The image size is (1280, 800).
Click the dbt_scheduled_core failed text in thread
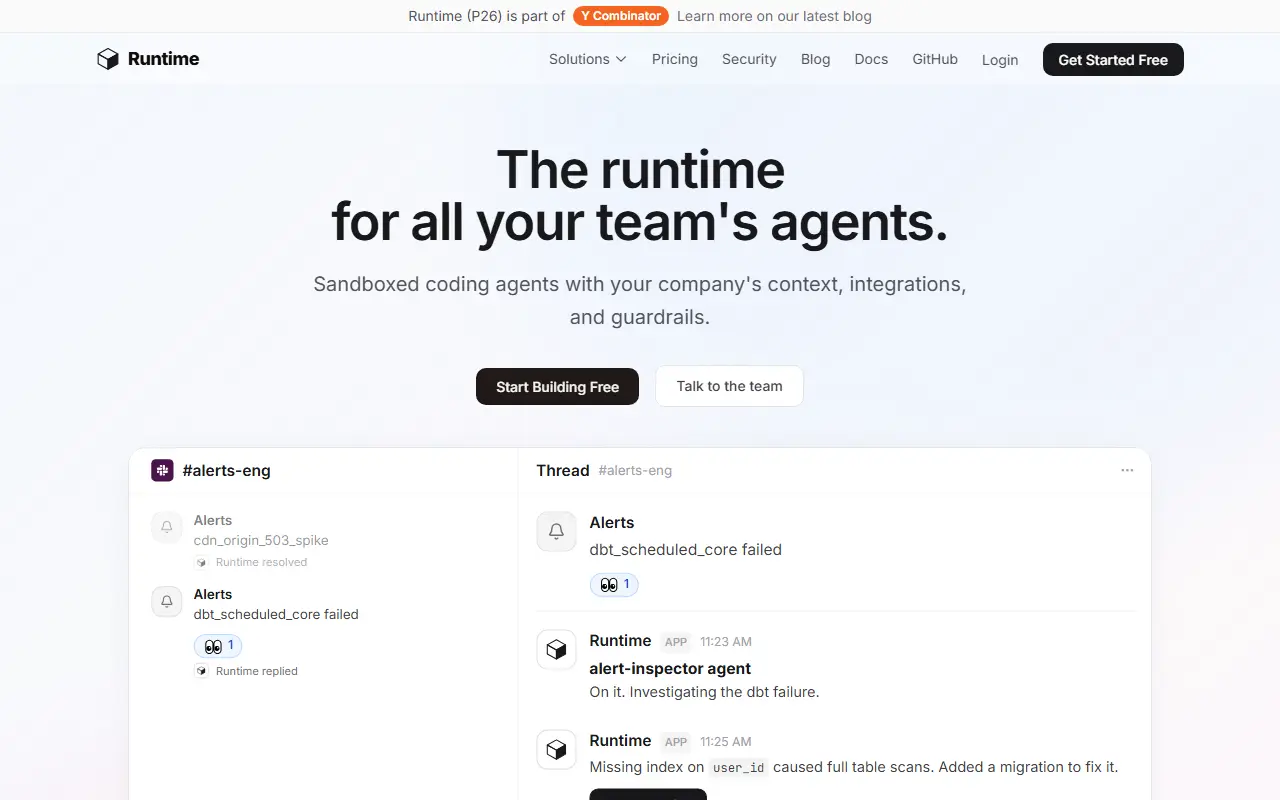(686, 549)
